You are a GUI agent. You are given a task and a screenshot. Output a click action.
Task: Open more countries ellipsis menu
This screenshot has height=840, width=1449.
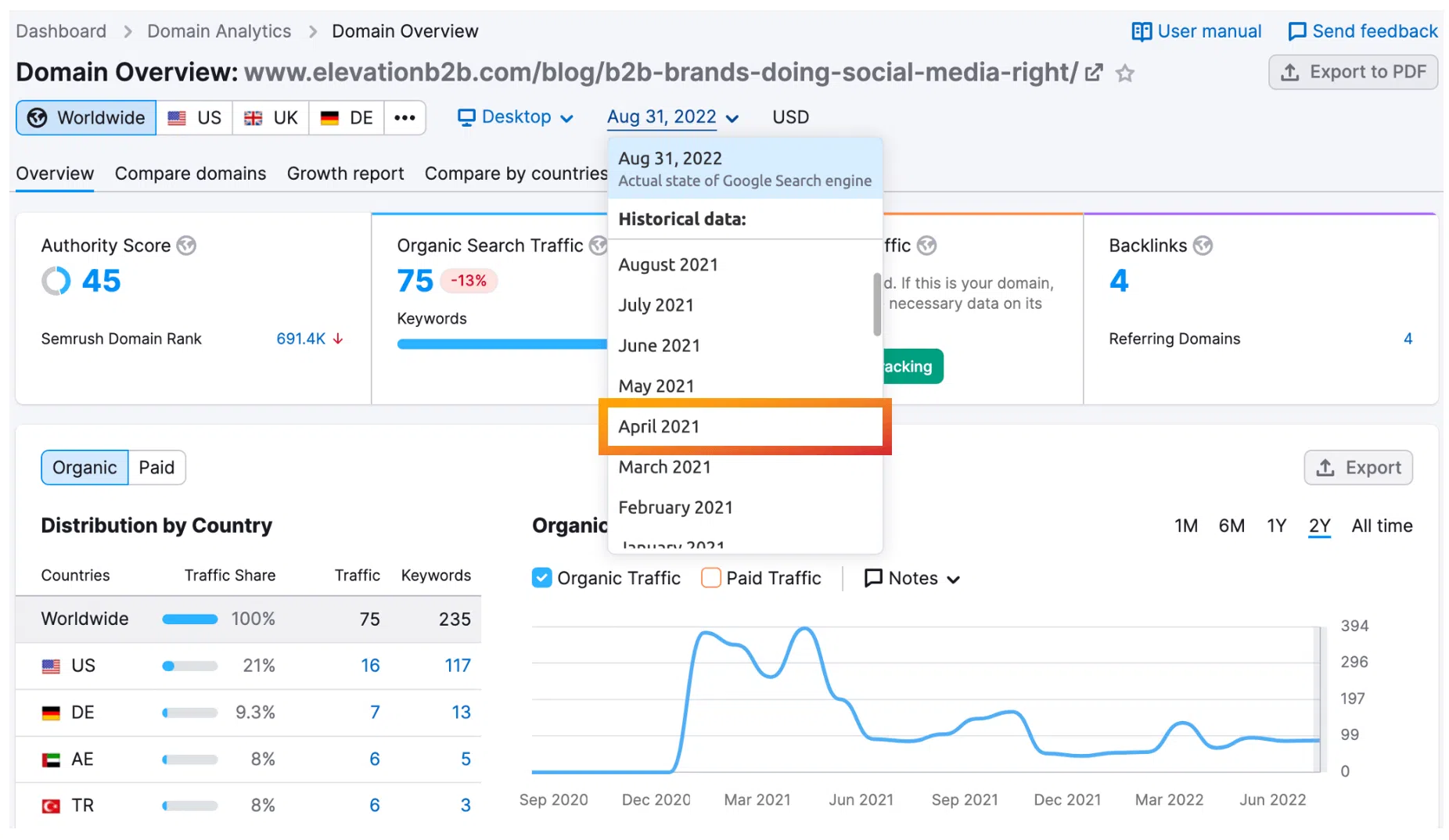pyautogui.click(x=404, y=117)
